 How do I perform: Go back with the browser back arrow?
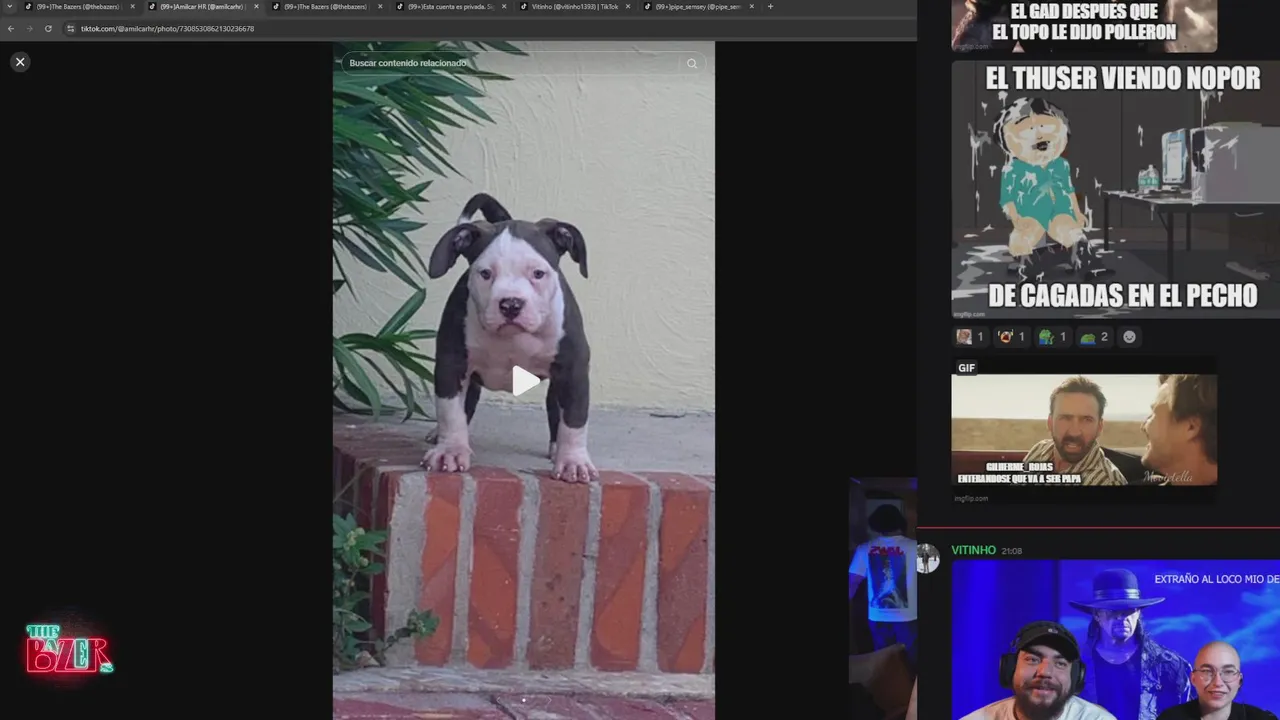pos(11,29)
